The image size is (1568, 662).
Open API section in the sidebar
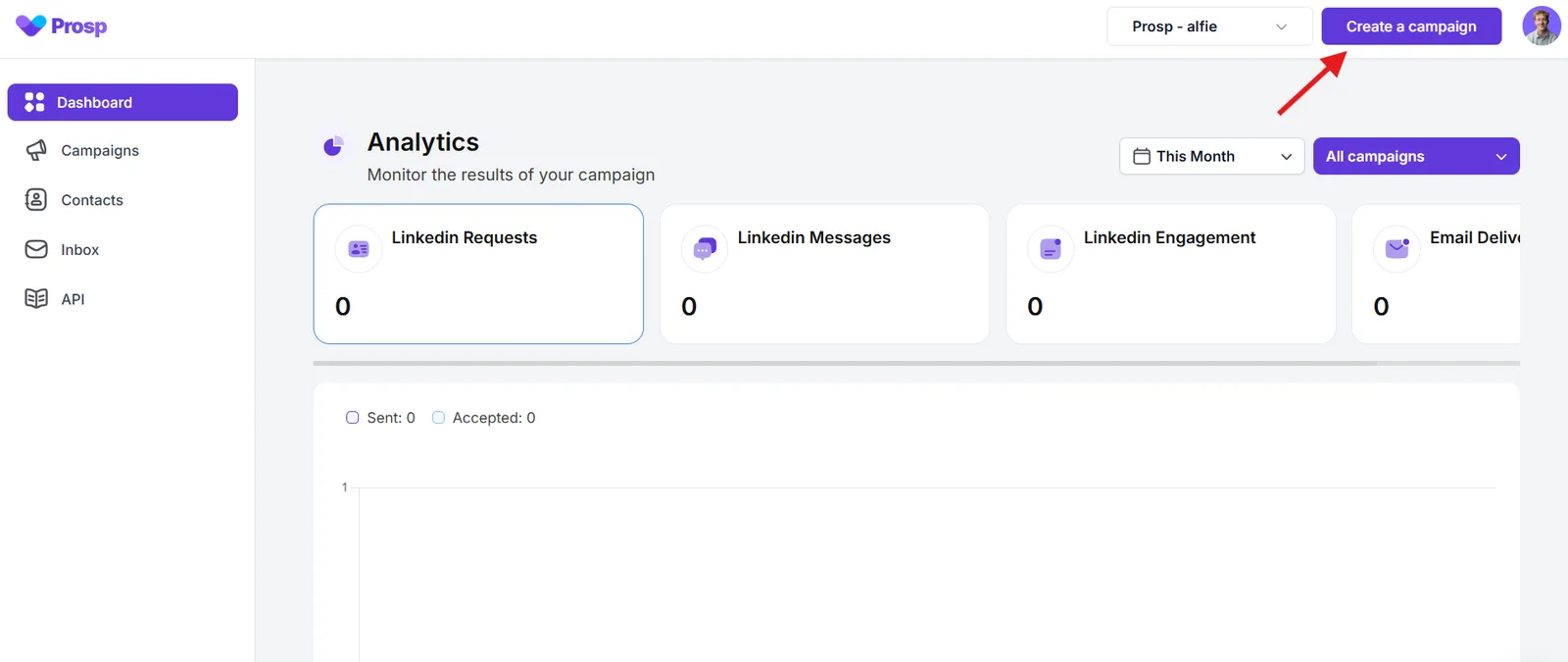pyautogui.click(x=122, y=299)
